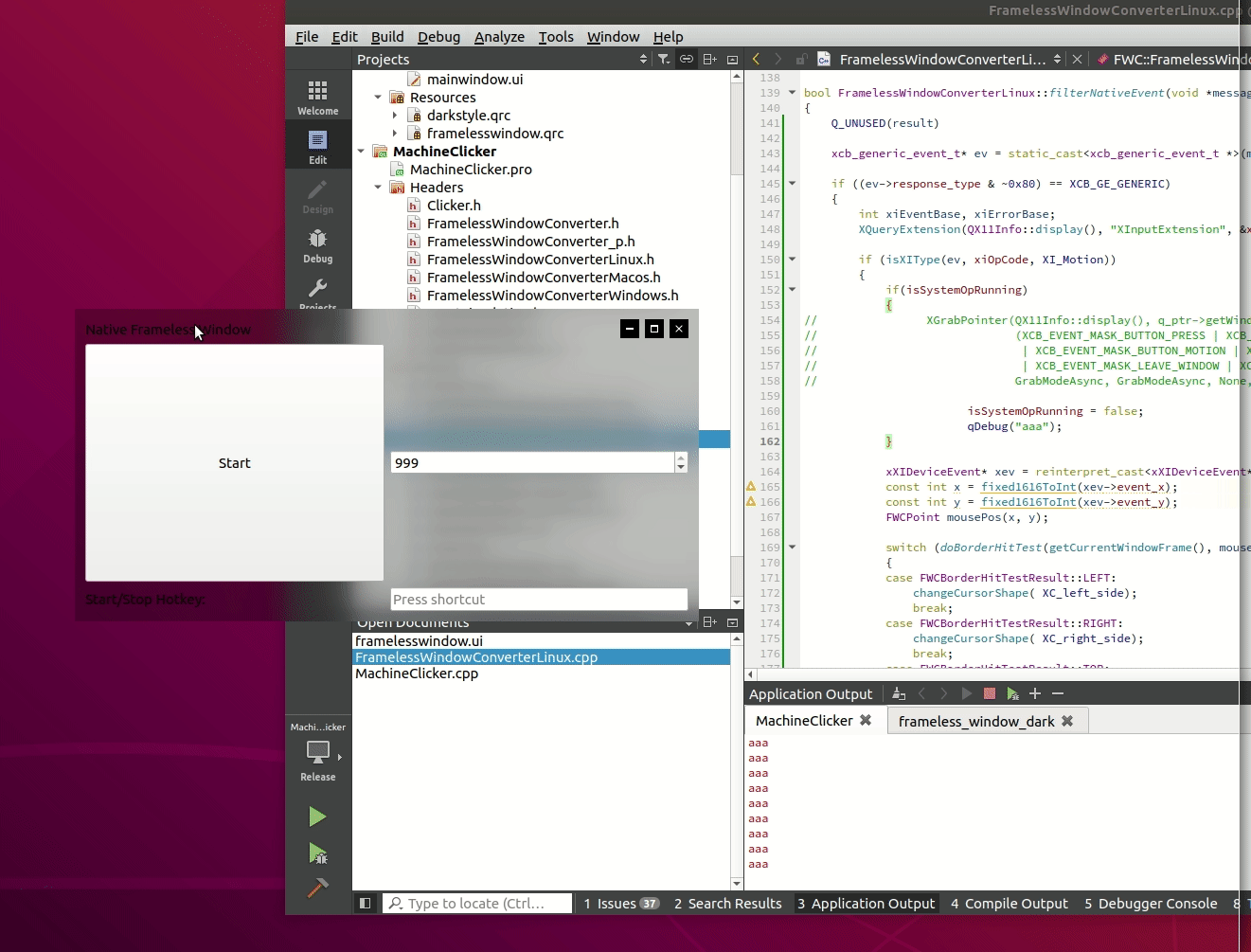Viewport: 1251px width, 952px height.
Task: Collapse the Headers node in Projects tree
Action: click(378, 187)
